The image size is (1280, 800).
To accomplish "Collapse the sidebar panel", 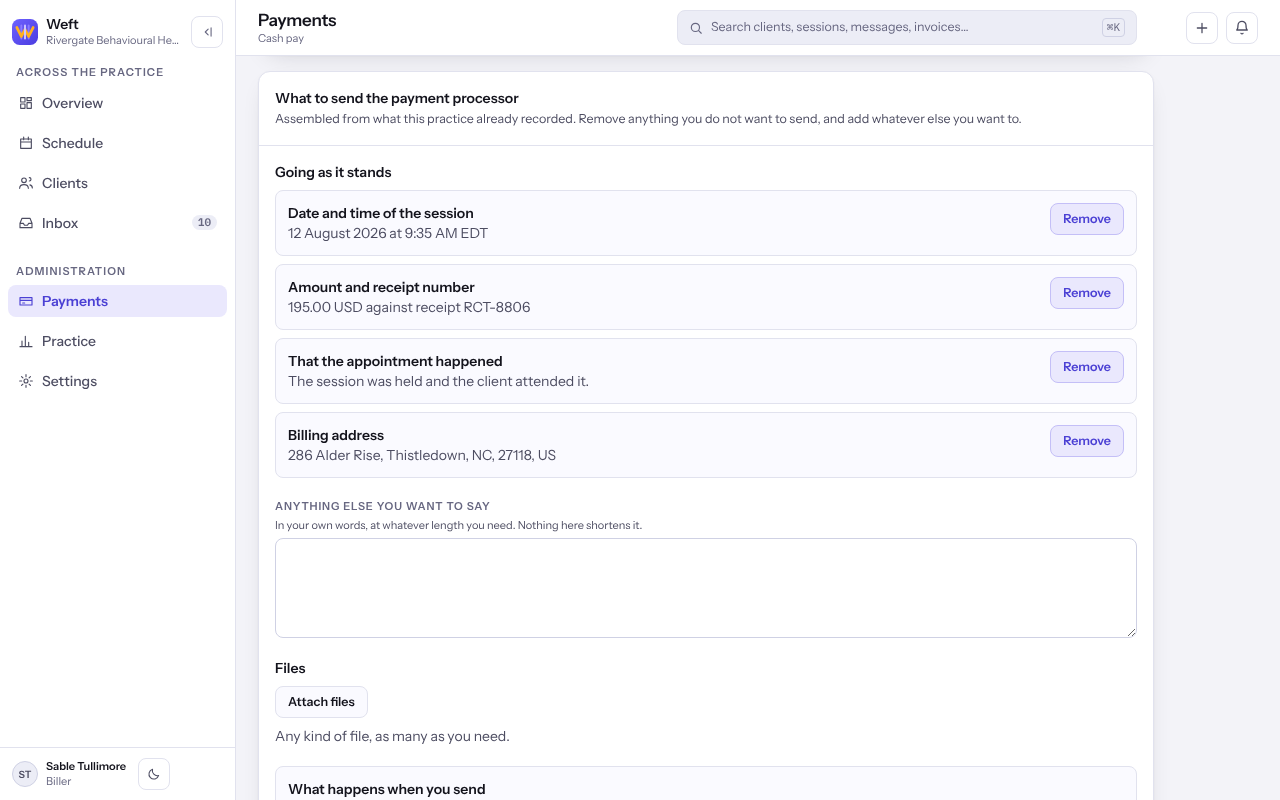I will pos(207,32).
